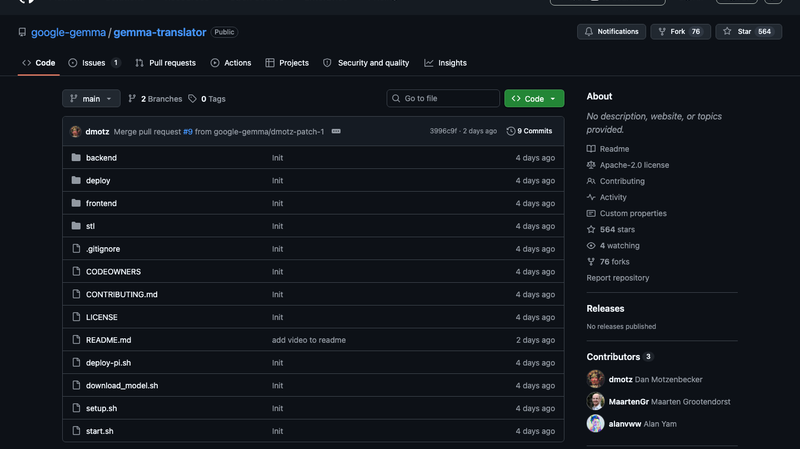Screen dimensions: 800x449
Task: Open the CODEOWNERS file
Action: coord(113,271)
